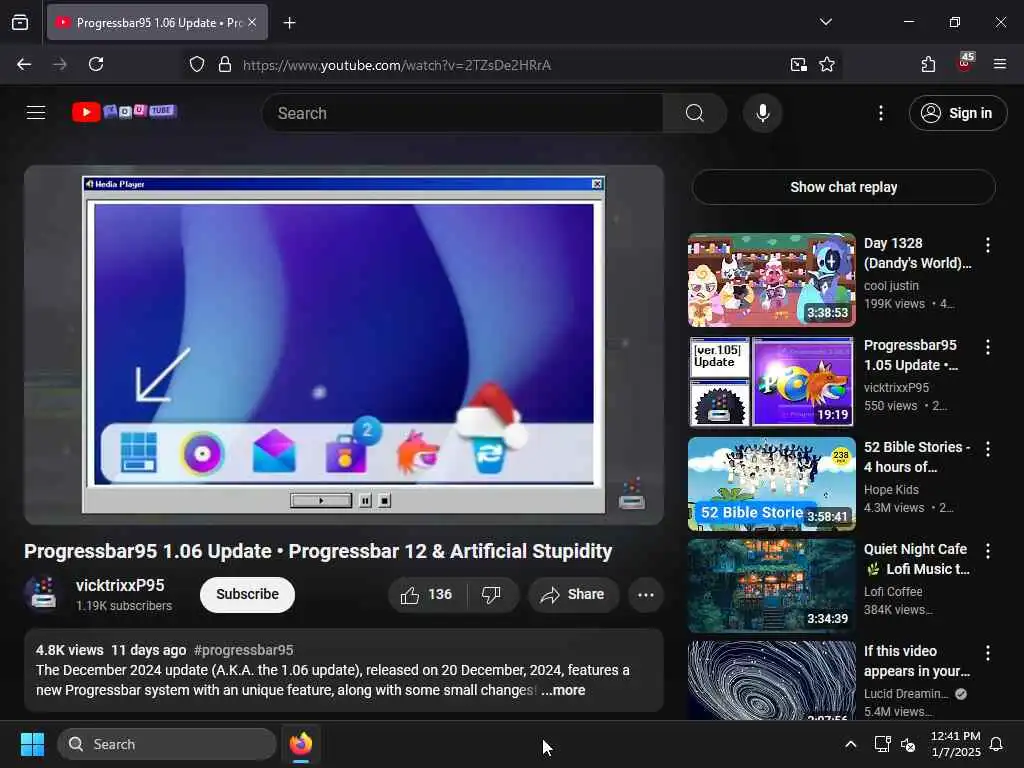Open menu for Progressbar95 1.05 Update video
This screenshot has height=768, width=1024.
tap(987, 347)
